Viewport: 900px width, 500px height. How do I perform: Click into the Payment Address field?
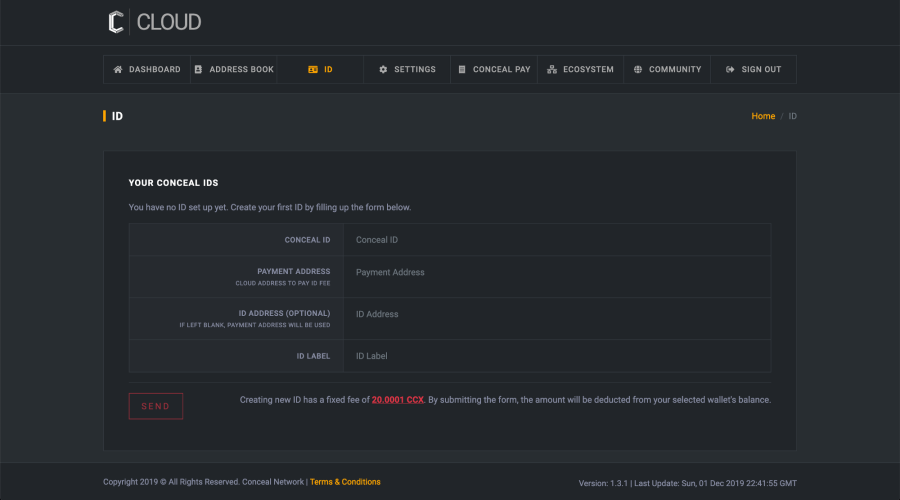pyautogui.click(x=556, y=272)
